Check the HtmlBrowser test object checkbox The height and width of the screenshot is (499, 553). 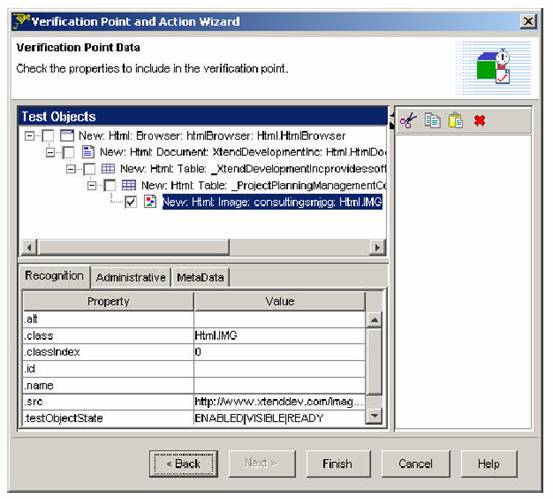coord(48,136)
